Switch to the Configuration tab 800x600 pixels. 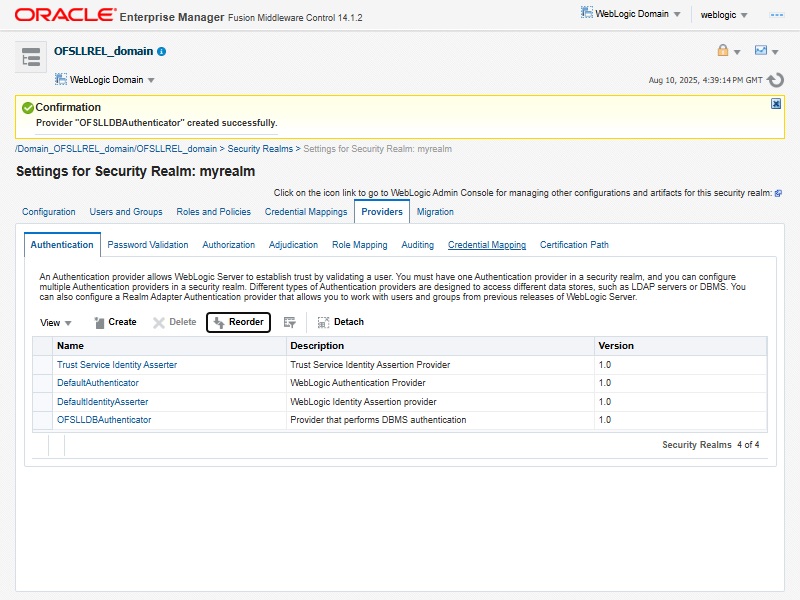[x=48, y=212]
